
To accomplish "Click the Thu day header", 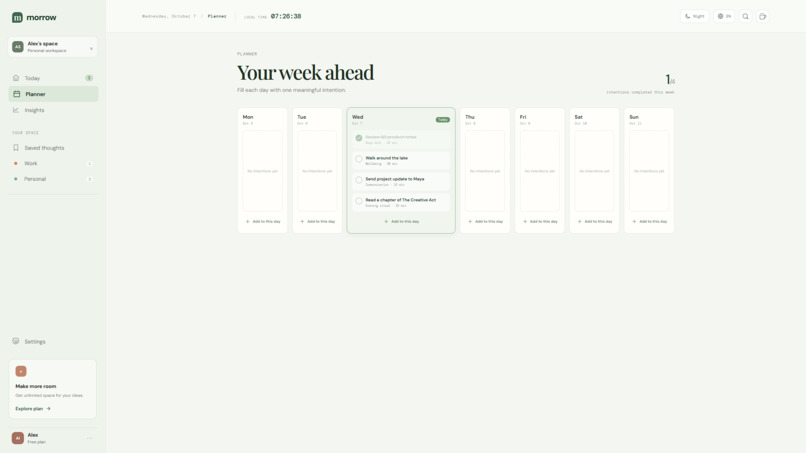I will [470, 119].
